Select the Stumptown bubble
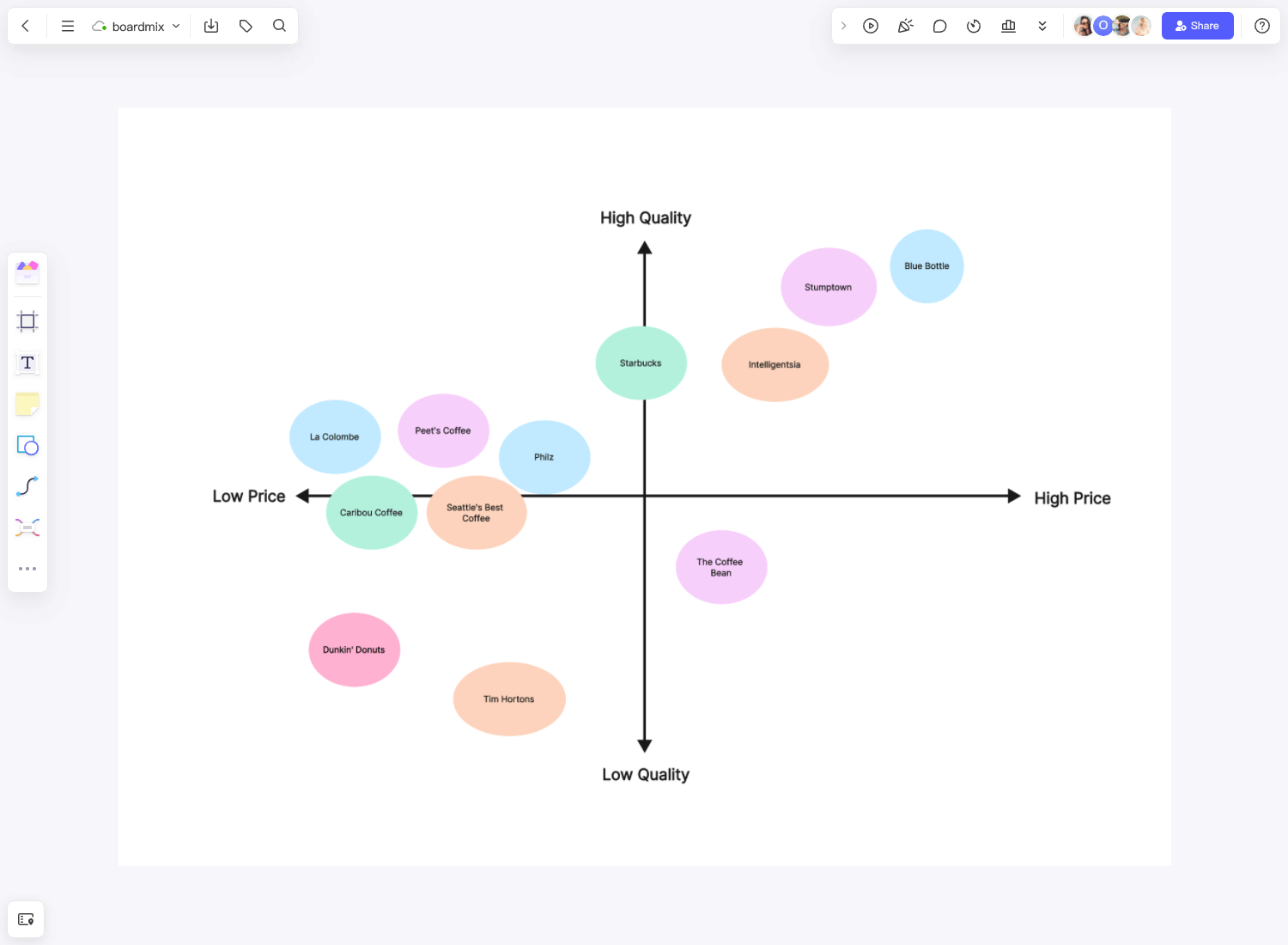Viewport: 1288px width, 945px height. [829, 287]
